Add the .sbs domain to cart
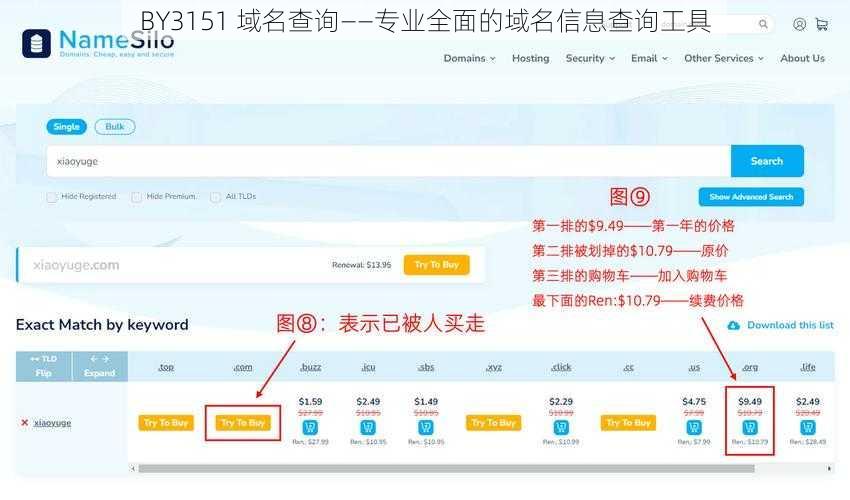Screen dimensions: 850x500 click(426, 427)
